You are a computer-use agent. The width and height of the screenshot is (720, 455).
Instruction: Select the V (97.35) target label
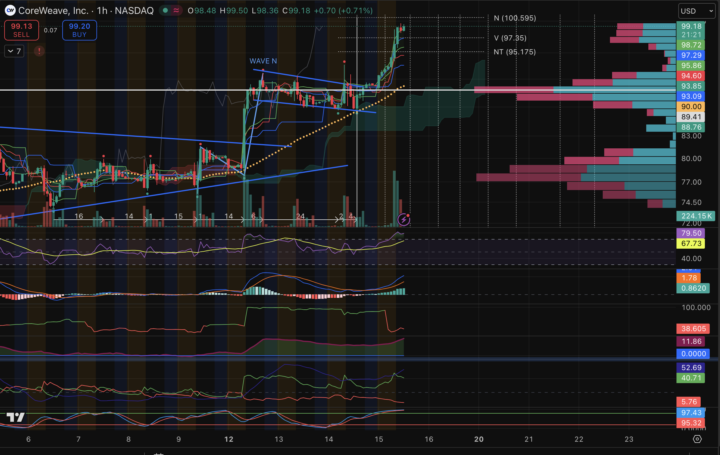[x=510, y=38]
